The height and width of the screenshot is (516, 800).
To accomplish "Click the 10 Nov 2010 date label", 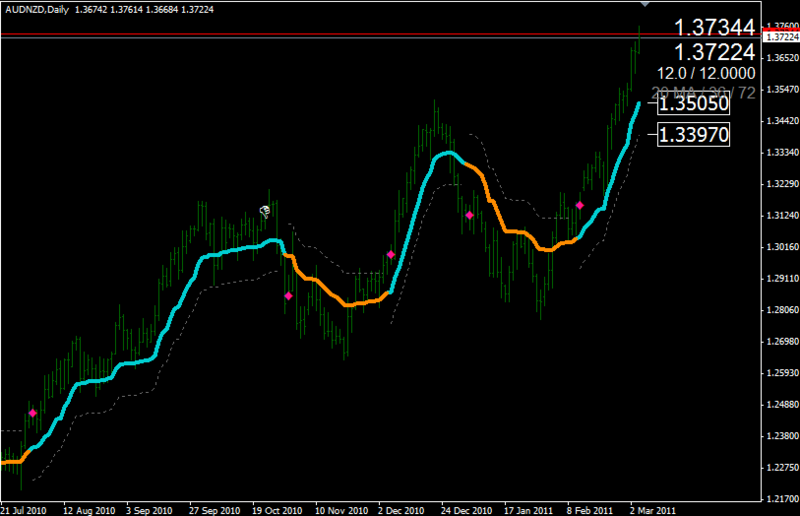I will 341,510.
